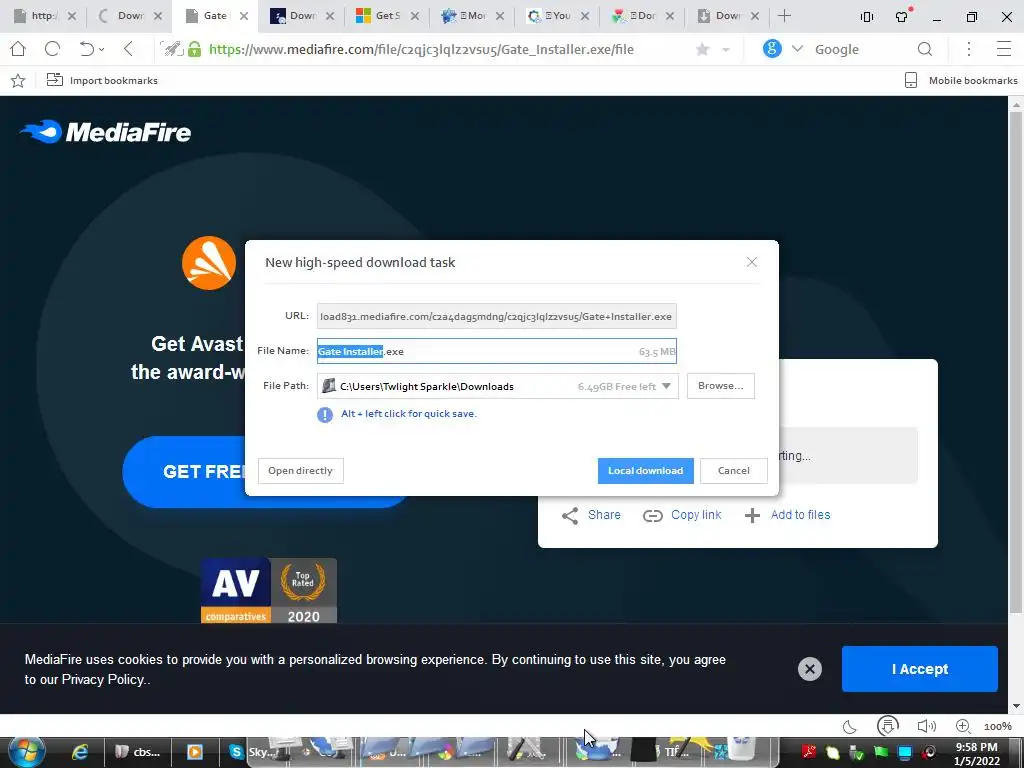Click the Browse... button
This screenshot has height=768, width=1024.
pyautogui.click(x=720, y=386)
